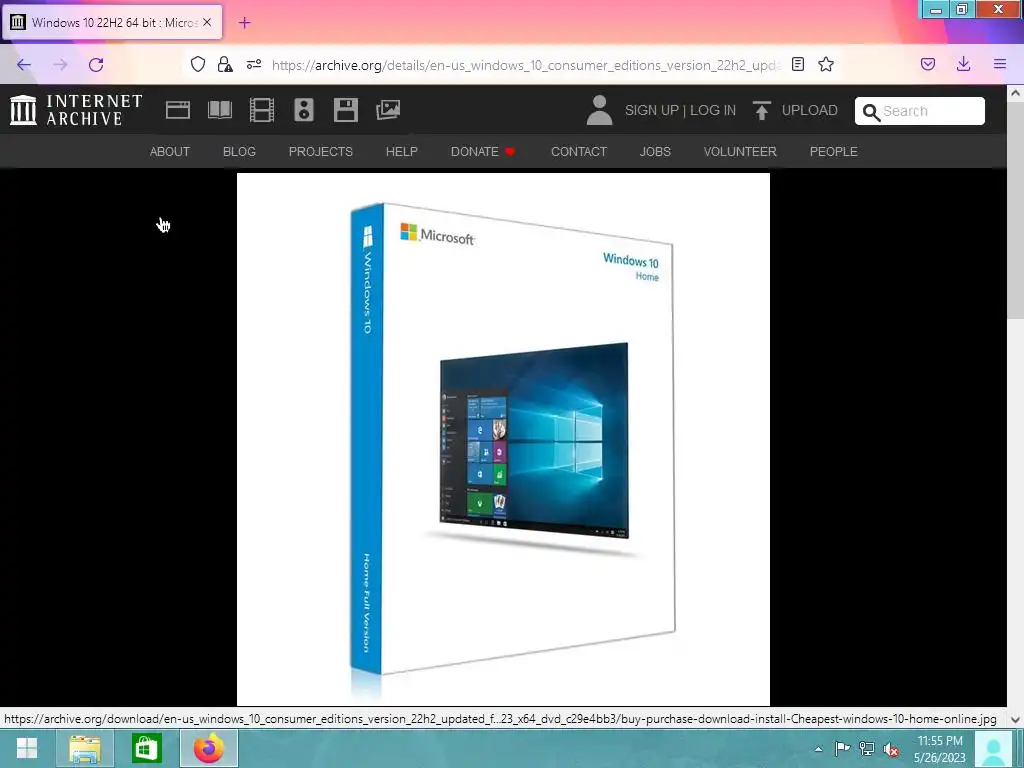The width and height of the screenshot is (1024, 768).
Task: Click the page scrollbar up arrow
Action: pos(1015,93)
